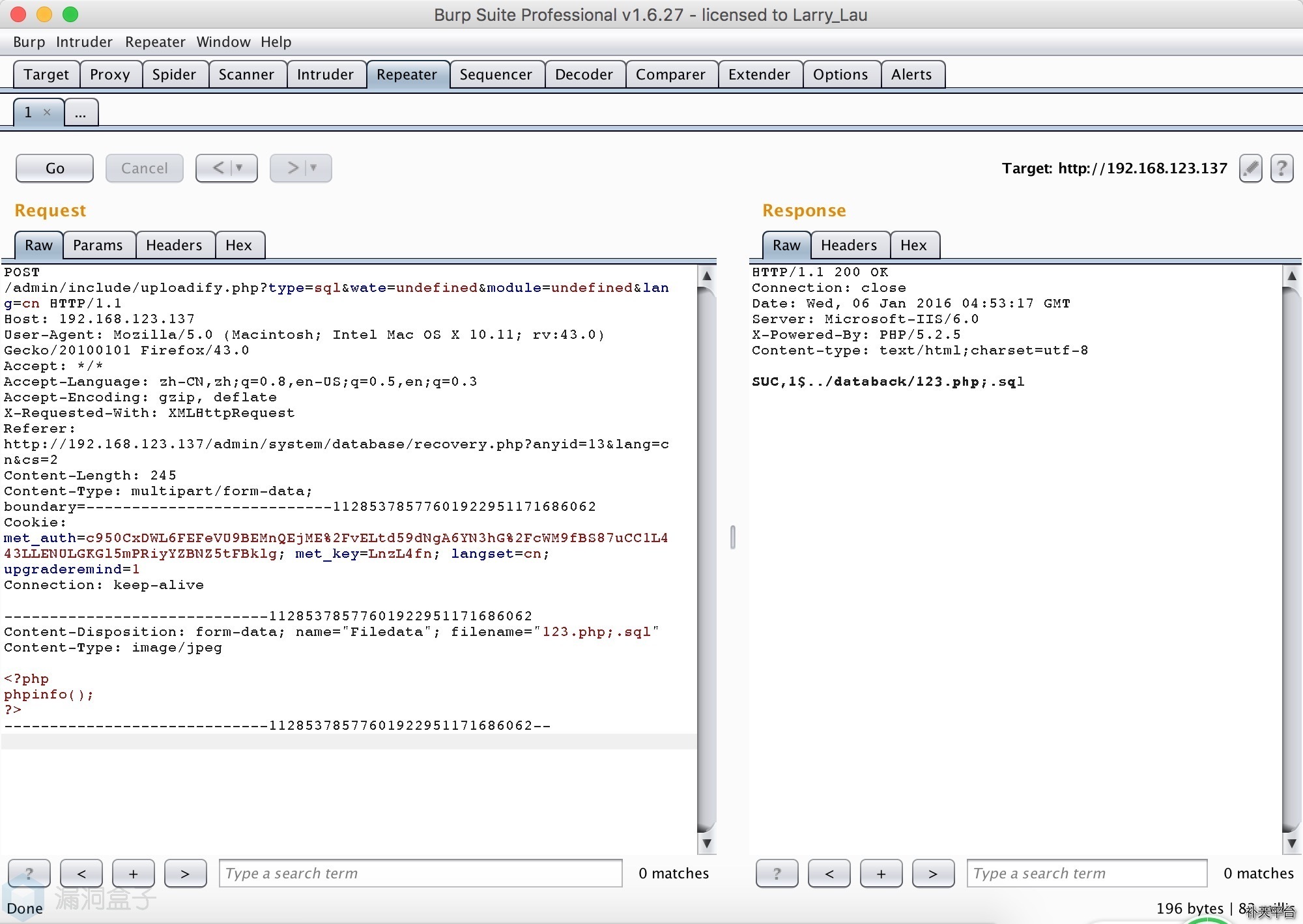Viewport: 1303px width, 924px height.
Task: Click the response vertical scrollbar track
Action: [x=1292, y=560]
